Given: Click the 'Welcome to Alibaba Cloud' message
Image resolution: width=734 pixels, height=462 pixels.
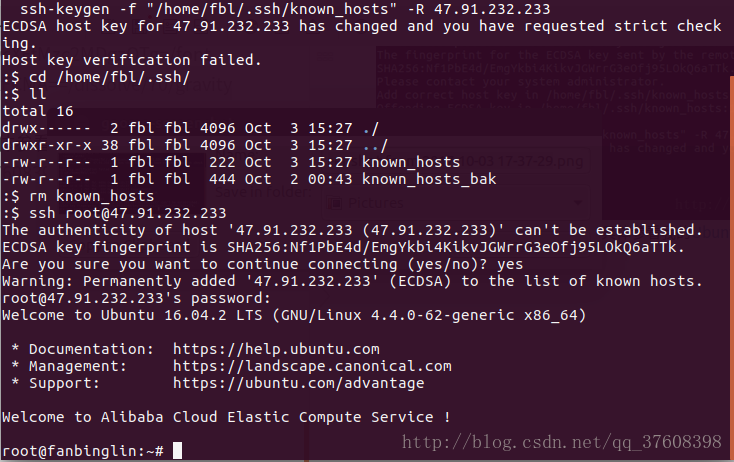Looking at the screenshot, I should [x=226, y=417].
